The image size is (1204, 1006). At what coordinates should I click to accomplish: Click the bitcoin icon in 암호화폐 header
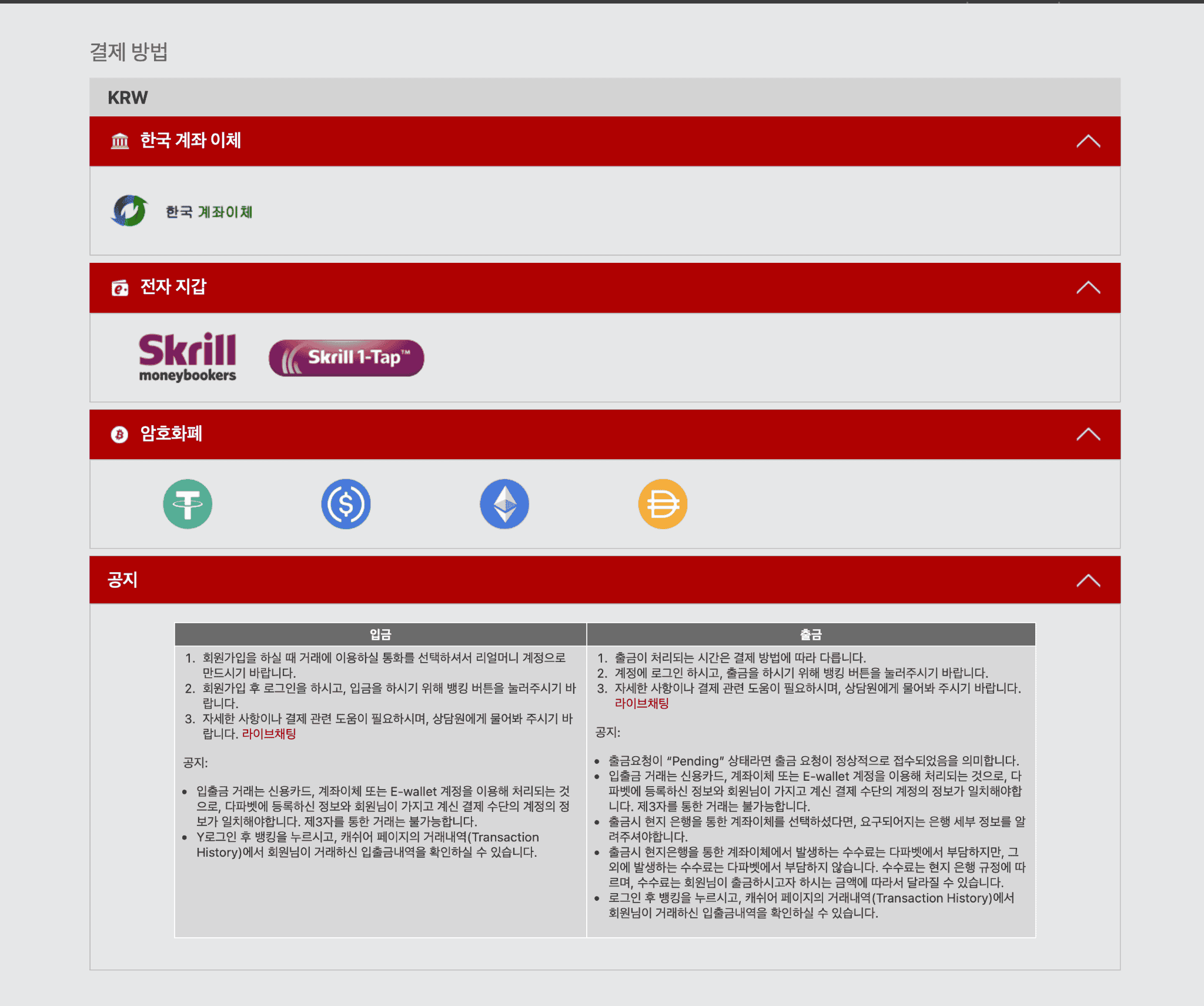[x=119, y=435]
